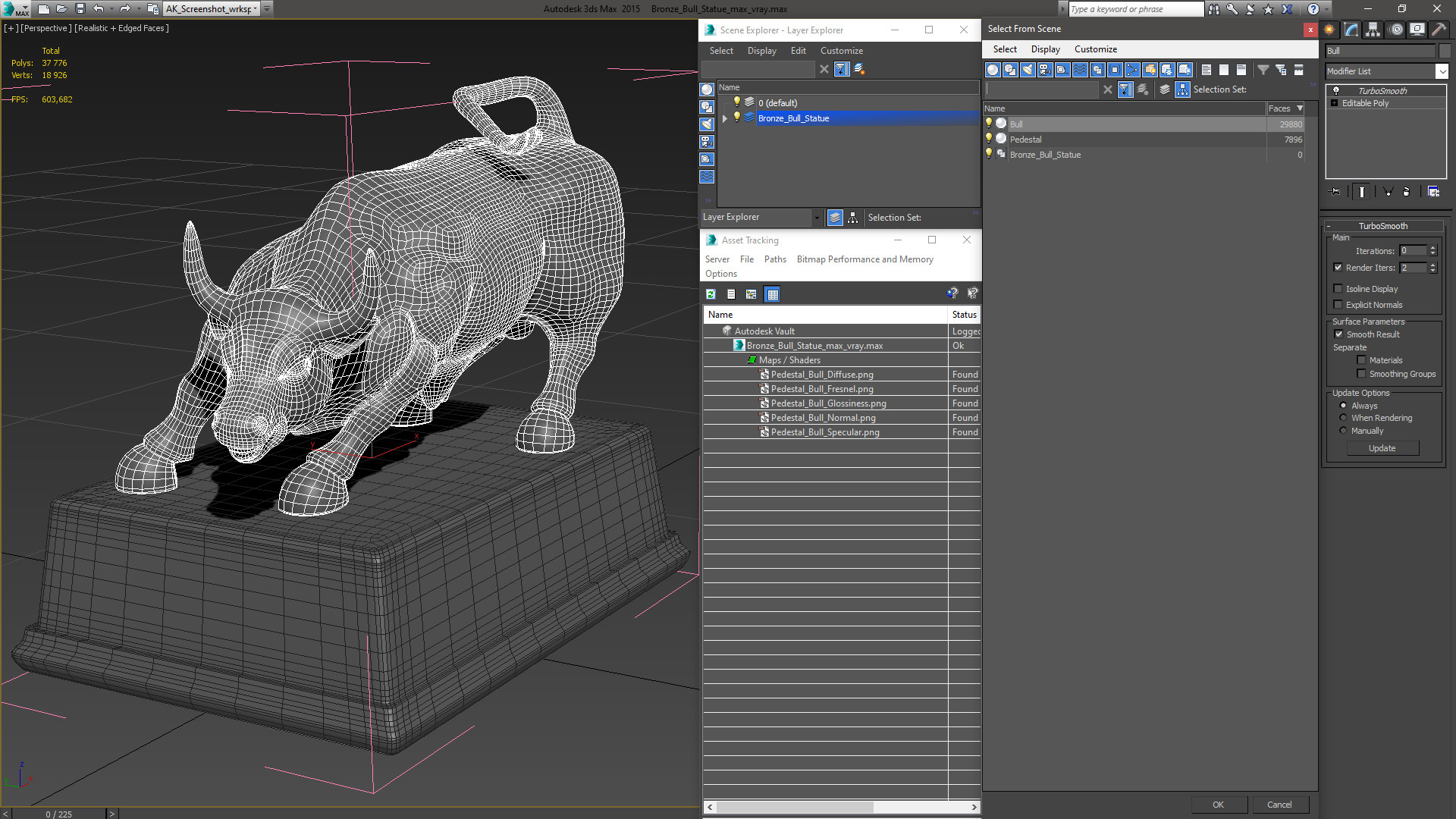Click Select All icon in Select From Scene
1456x819 pixels.
coord(1207,70)
